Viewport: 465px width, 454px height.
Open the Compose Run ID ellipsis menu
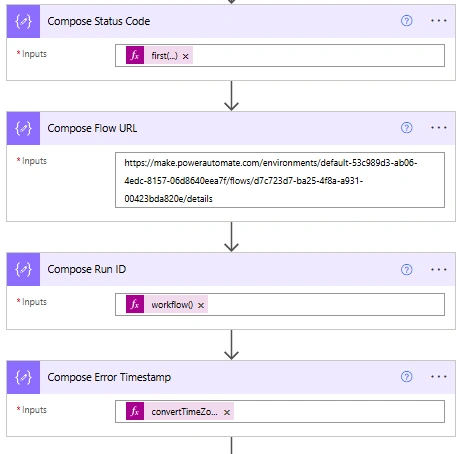tap(438, 269)
